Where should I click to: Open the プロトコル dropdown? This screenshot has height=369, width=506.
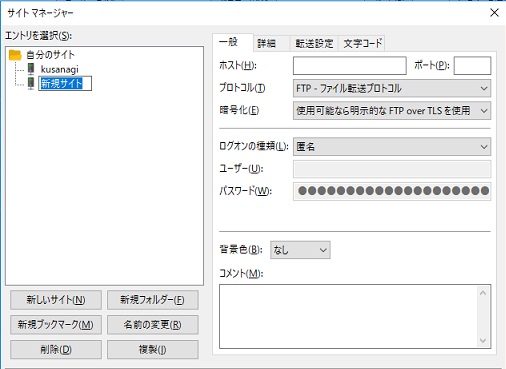pos(392,88)
